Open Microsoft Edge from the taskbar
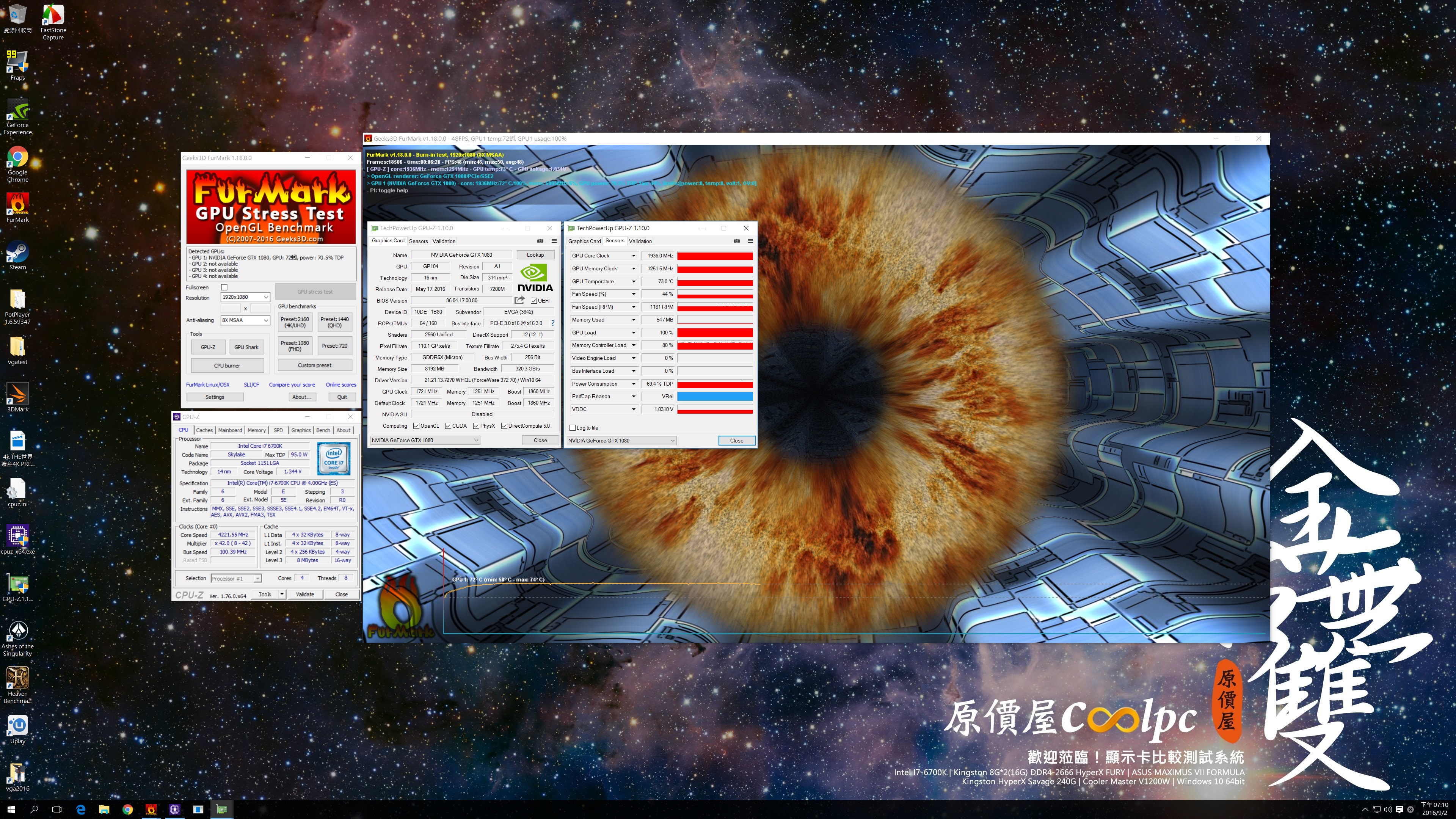The image size is (1456, 819). [x=80, y=810]
